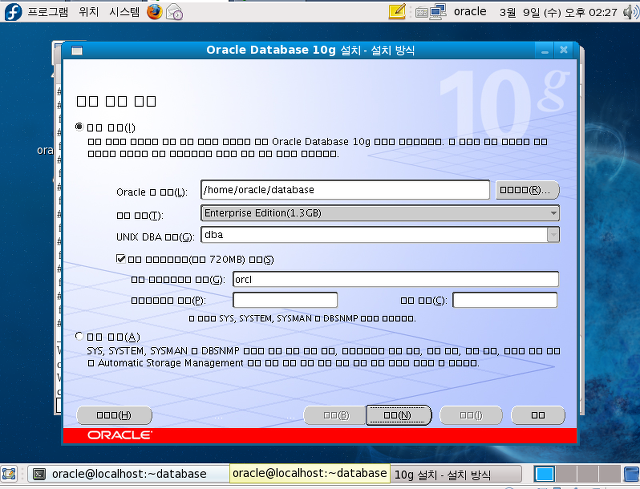Select the third workspace in switcher
Image resolution: width=640 pixels, height=489 pixels.
click(588, 474)
